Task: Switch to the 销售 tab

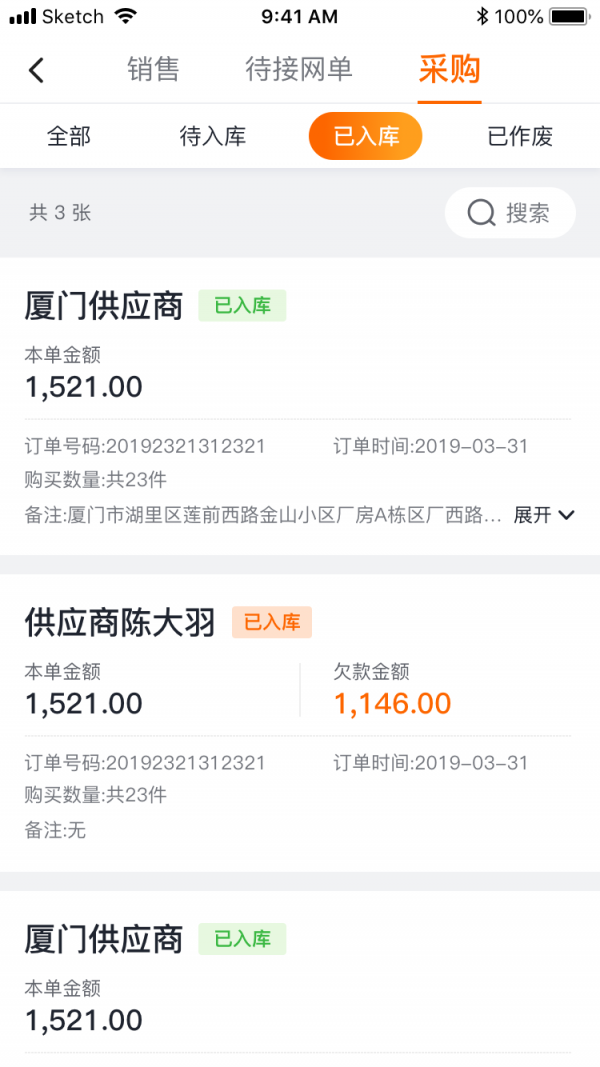Action: tap(152, 70)
